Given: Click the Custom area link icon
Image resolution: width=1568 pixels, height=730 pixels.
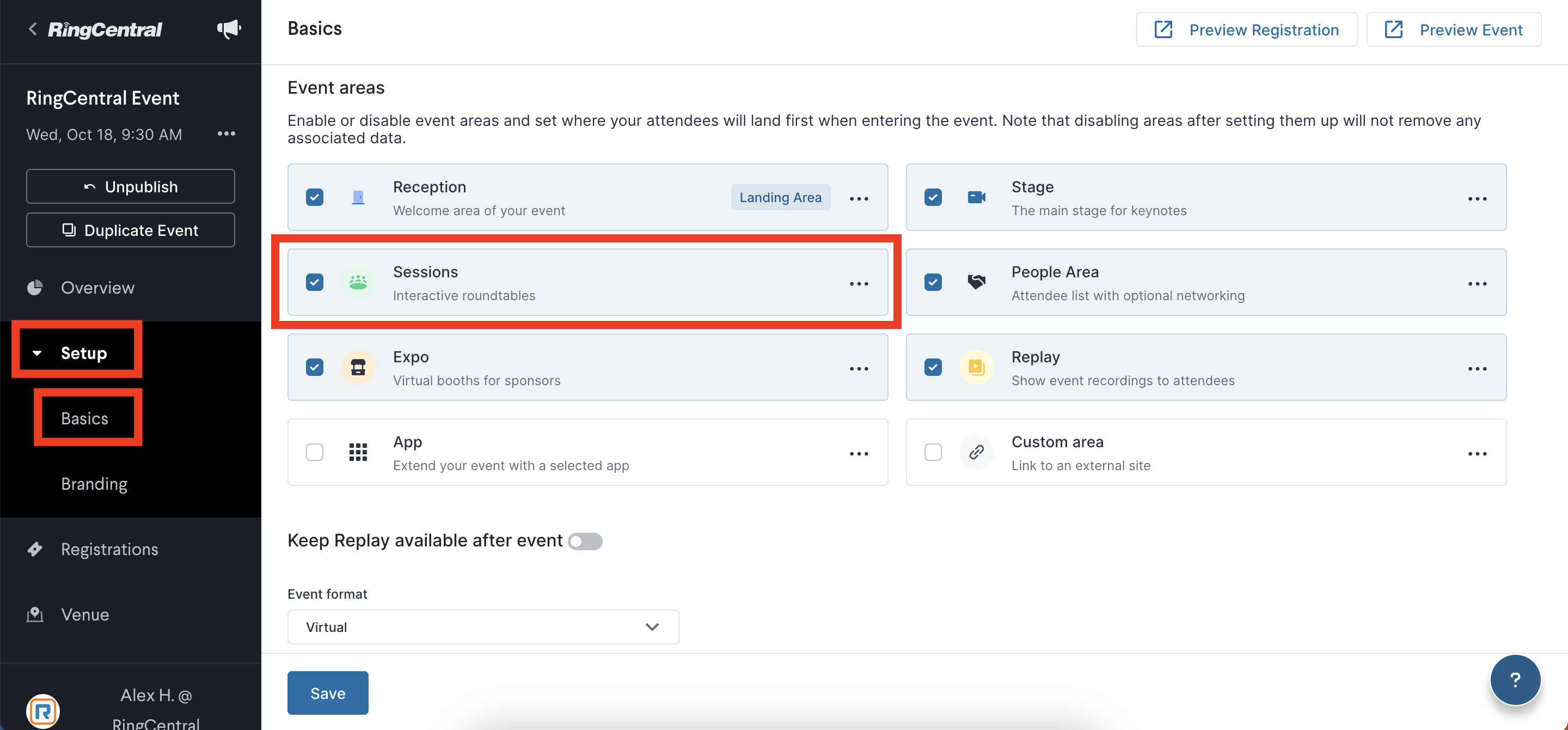Looking at the screenshot, I should pos(976,452).
